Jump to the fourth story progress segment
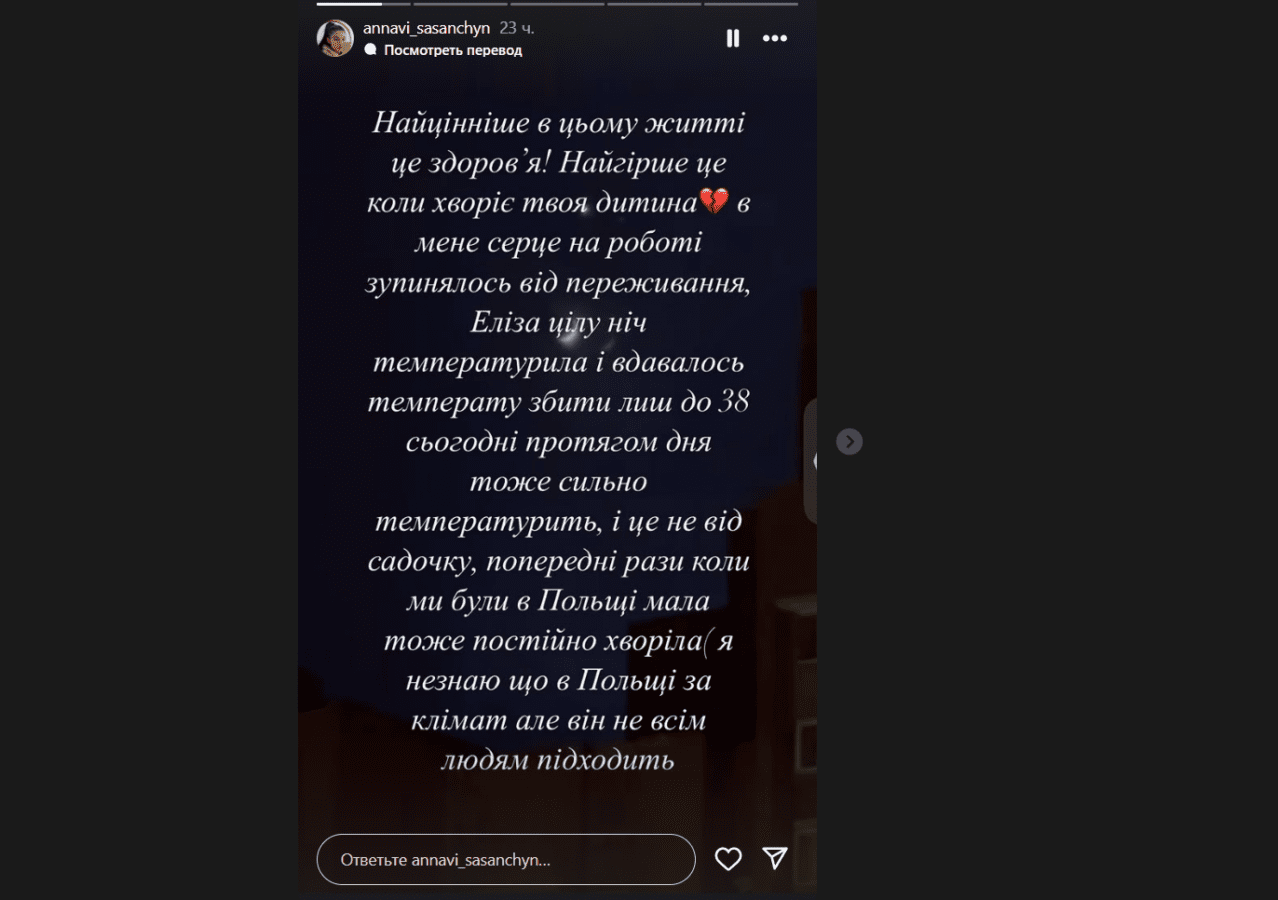 pos(654,4)
